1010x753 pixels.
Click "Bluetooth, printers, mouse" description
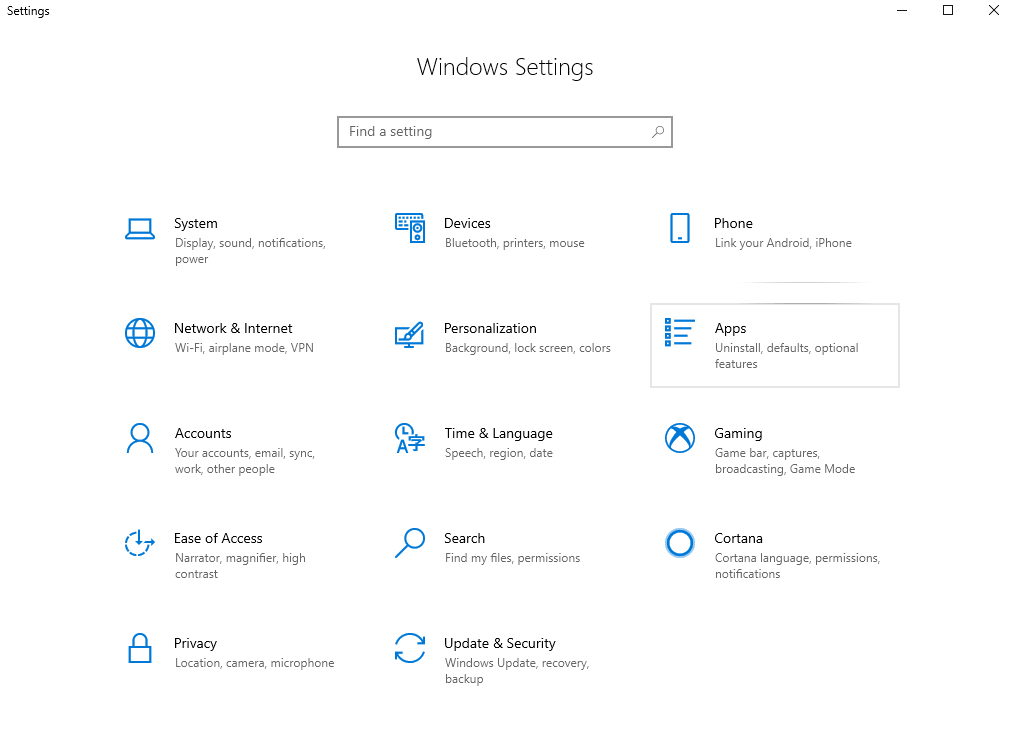[x=515, y=243]
